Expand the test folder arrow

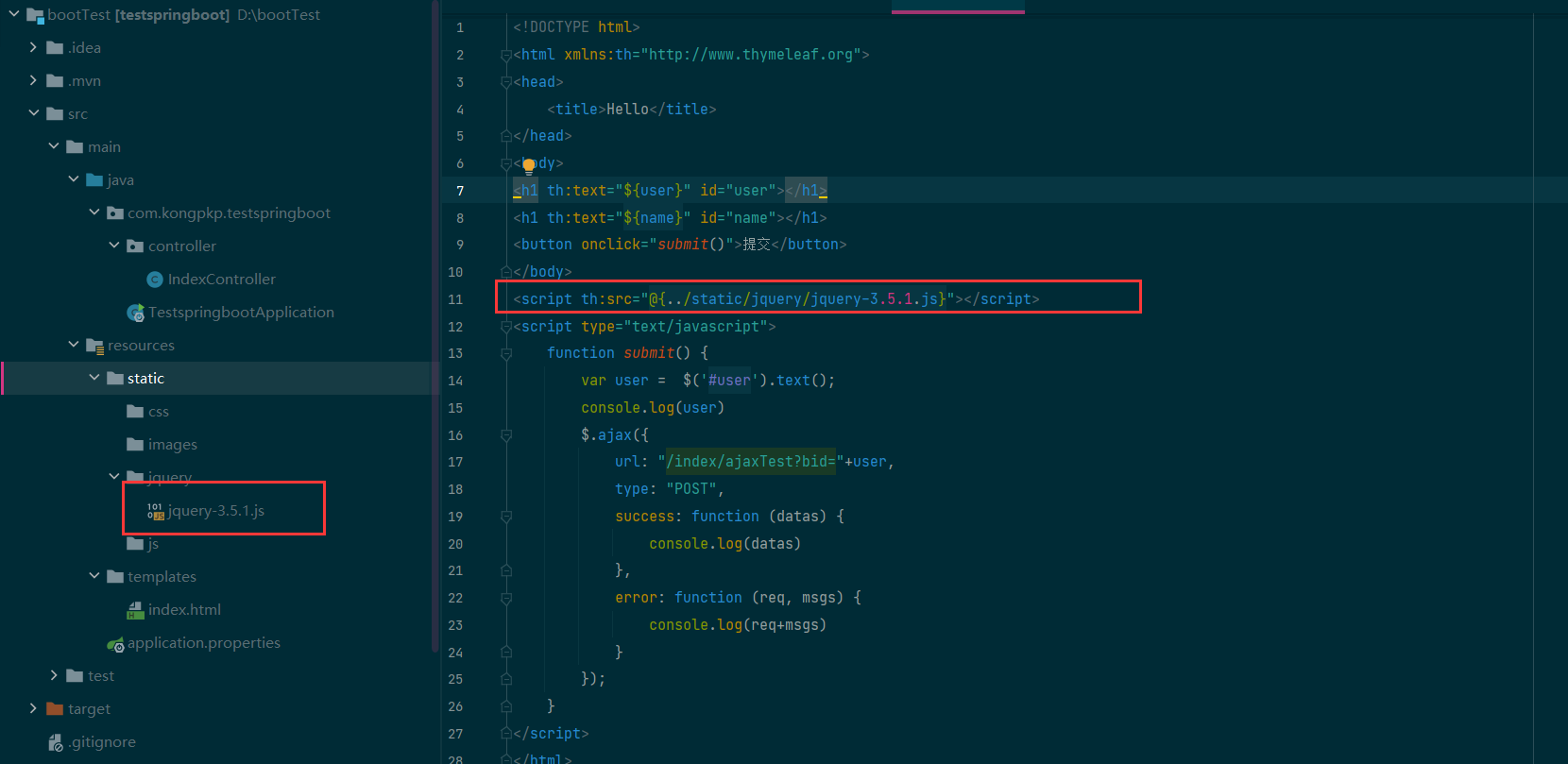point(54,676)
